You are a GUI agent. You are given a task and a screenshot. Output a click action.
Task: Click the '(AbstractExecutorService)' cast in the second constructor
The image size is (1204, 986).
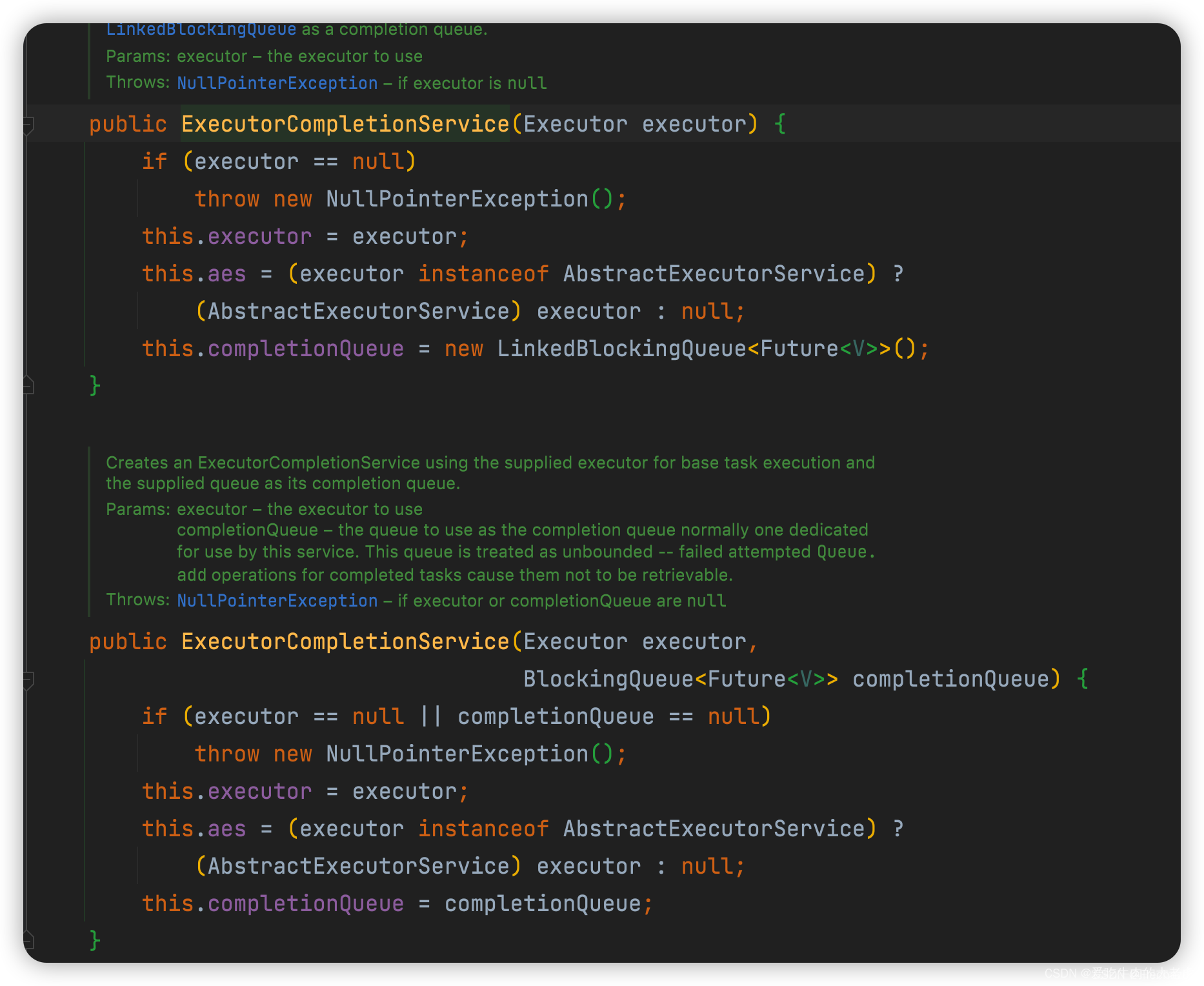point(358,866)
